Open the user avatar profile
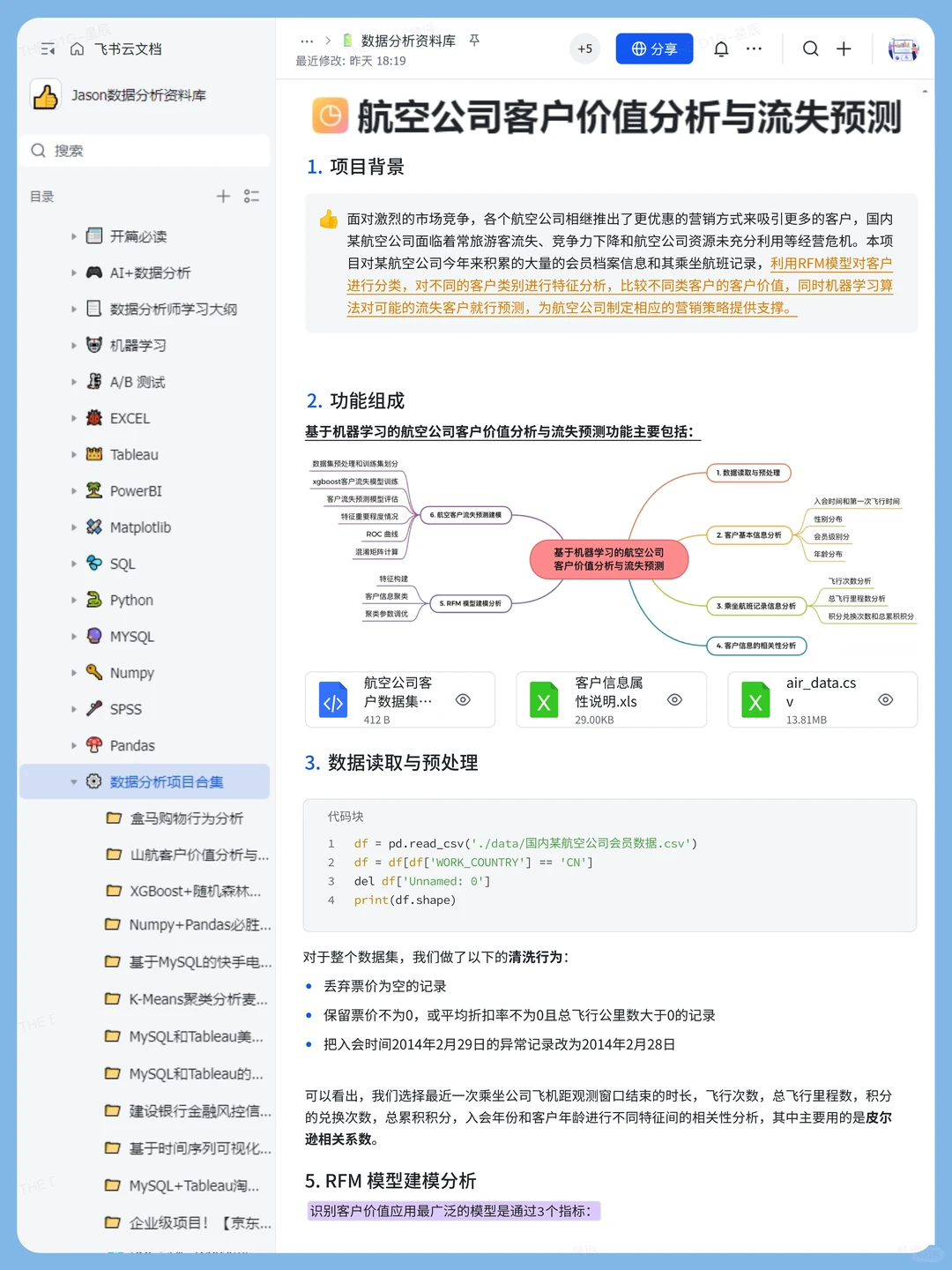Screen dimensions: 952x1270 [903, 49]
